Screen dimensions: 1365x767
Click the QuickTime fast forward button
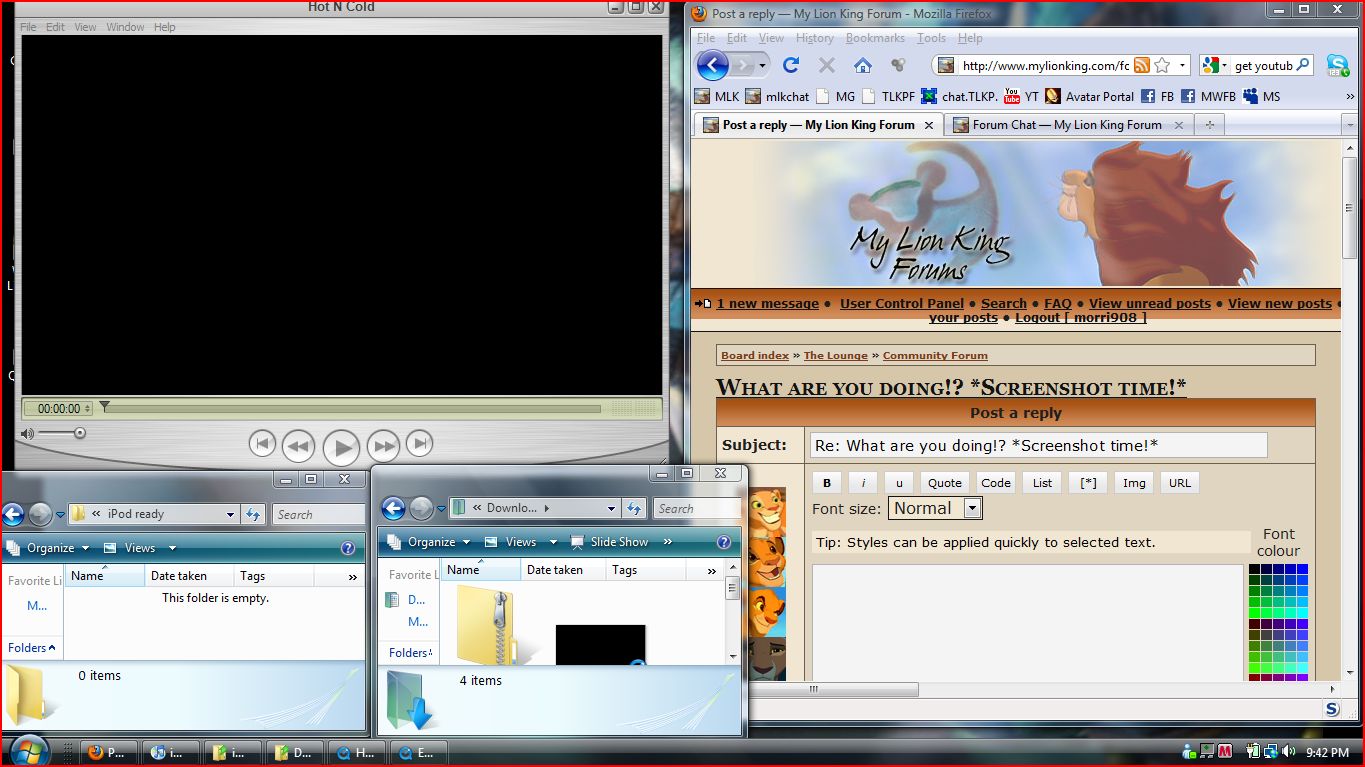click(x=383, y=446)
